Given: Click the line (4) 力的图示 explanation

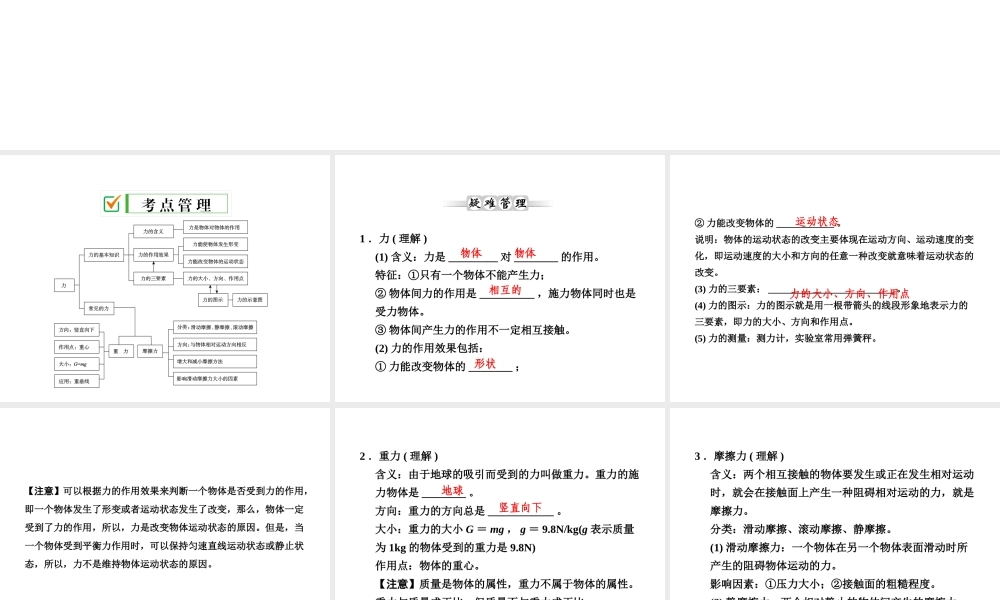Looking at the screenshot, I should [x=831, y=314].
